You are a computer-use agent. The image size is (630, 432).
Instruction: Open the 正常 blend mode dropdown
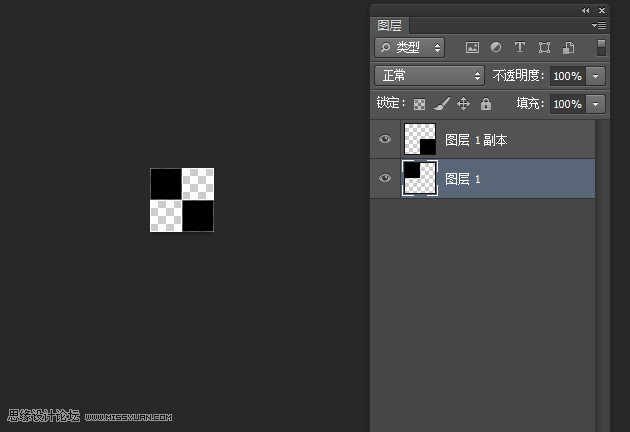(x=430, y=76)
